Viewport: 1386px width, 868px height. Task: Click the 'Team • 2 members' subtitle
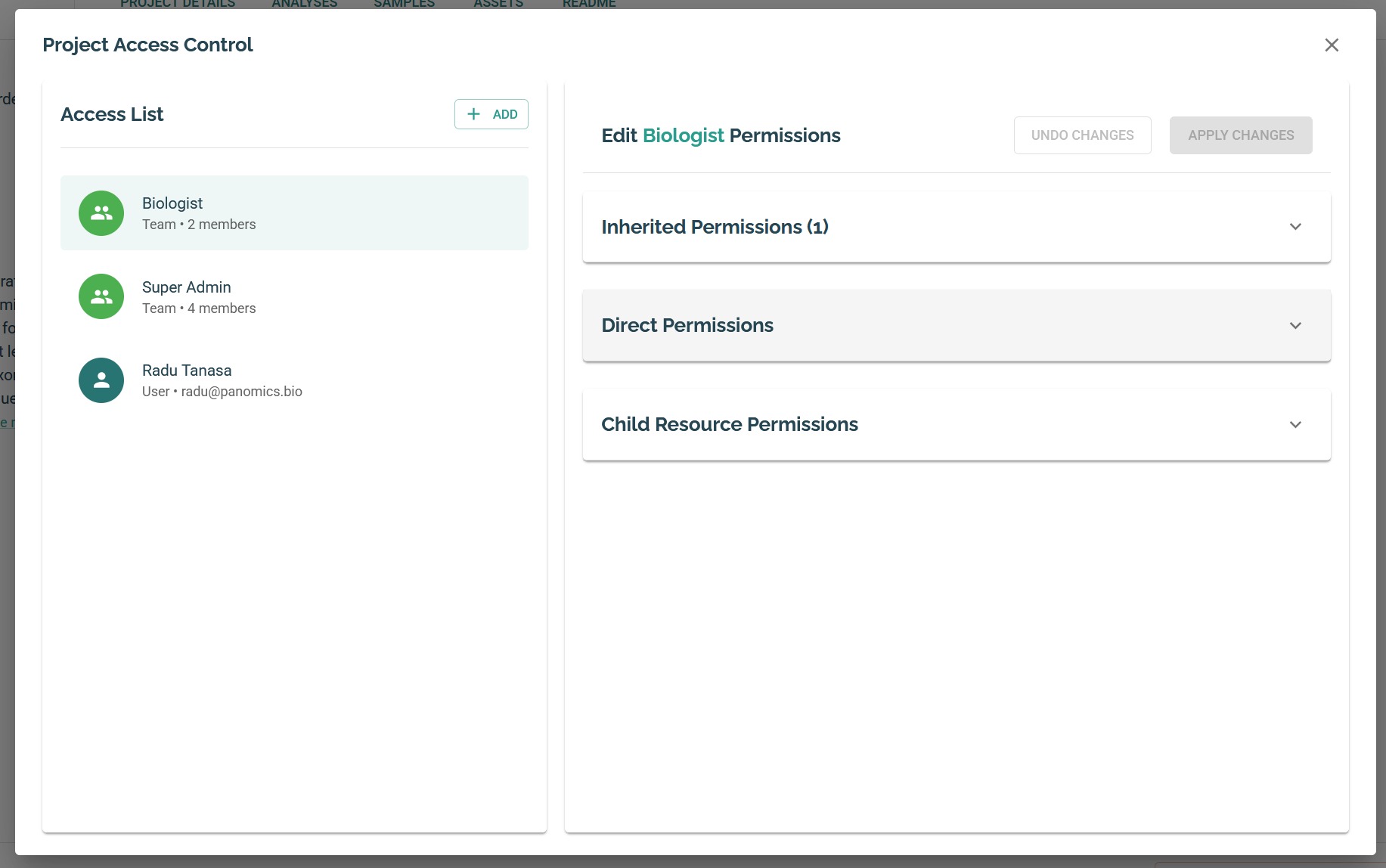(199, 225)
